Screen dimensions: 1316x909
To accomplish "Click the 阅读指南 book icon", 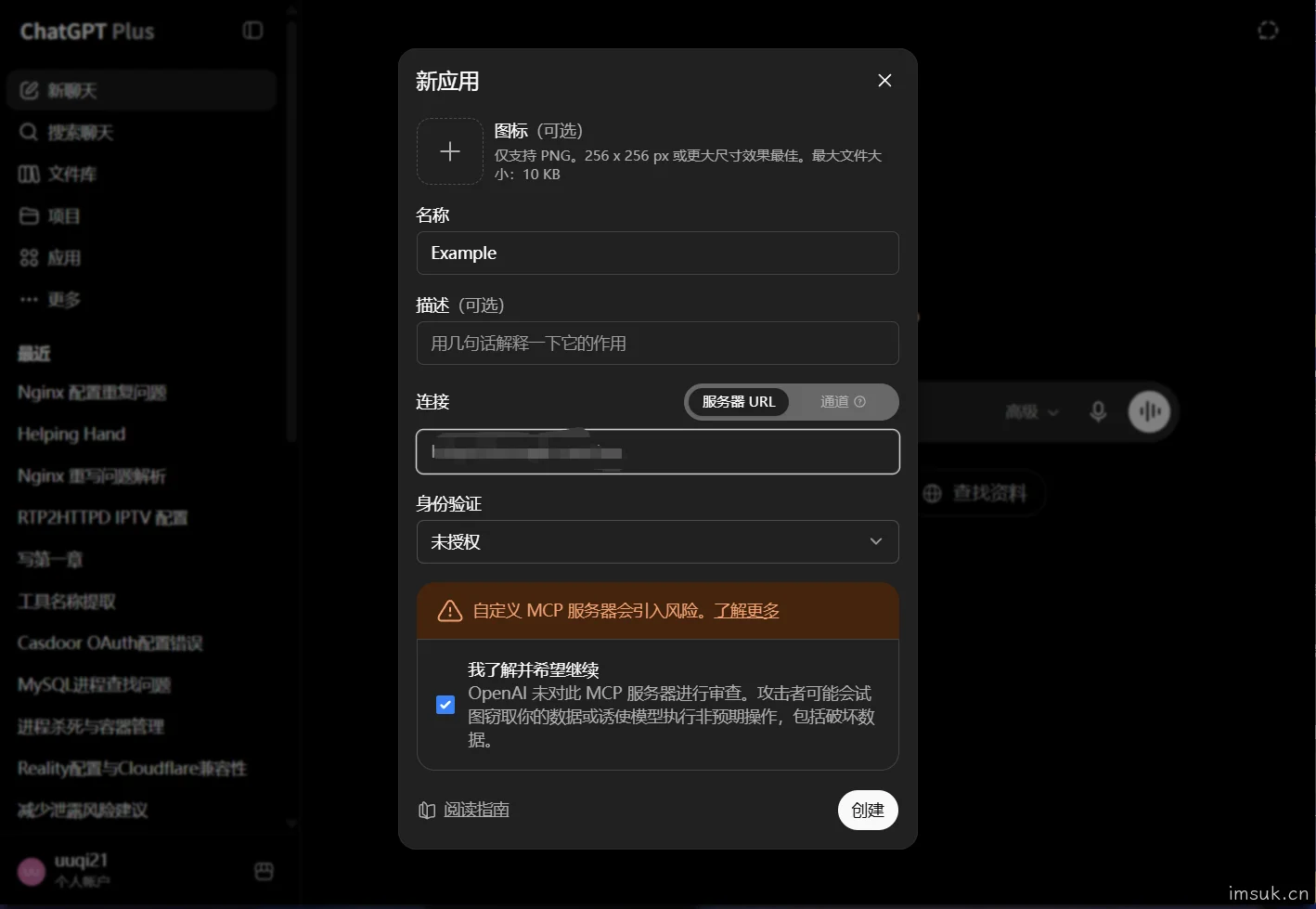I will [x=427, y=810].
